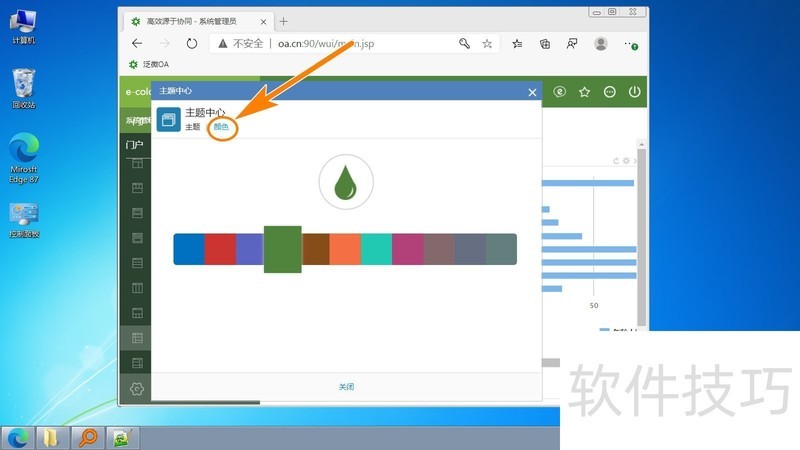Open the green image app in taskbar
Viewport: 800px width, 450px height.
[x=122, y=438]
